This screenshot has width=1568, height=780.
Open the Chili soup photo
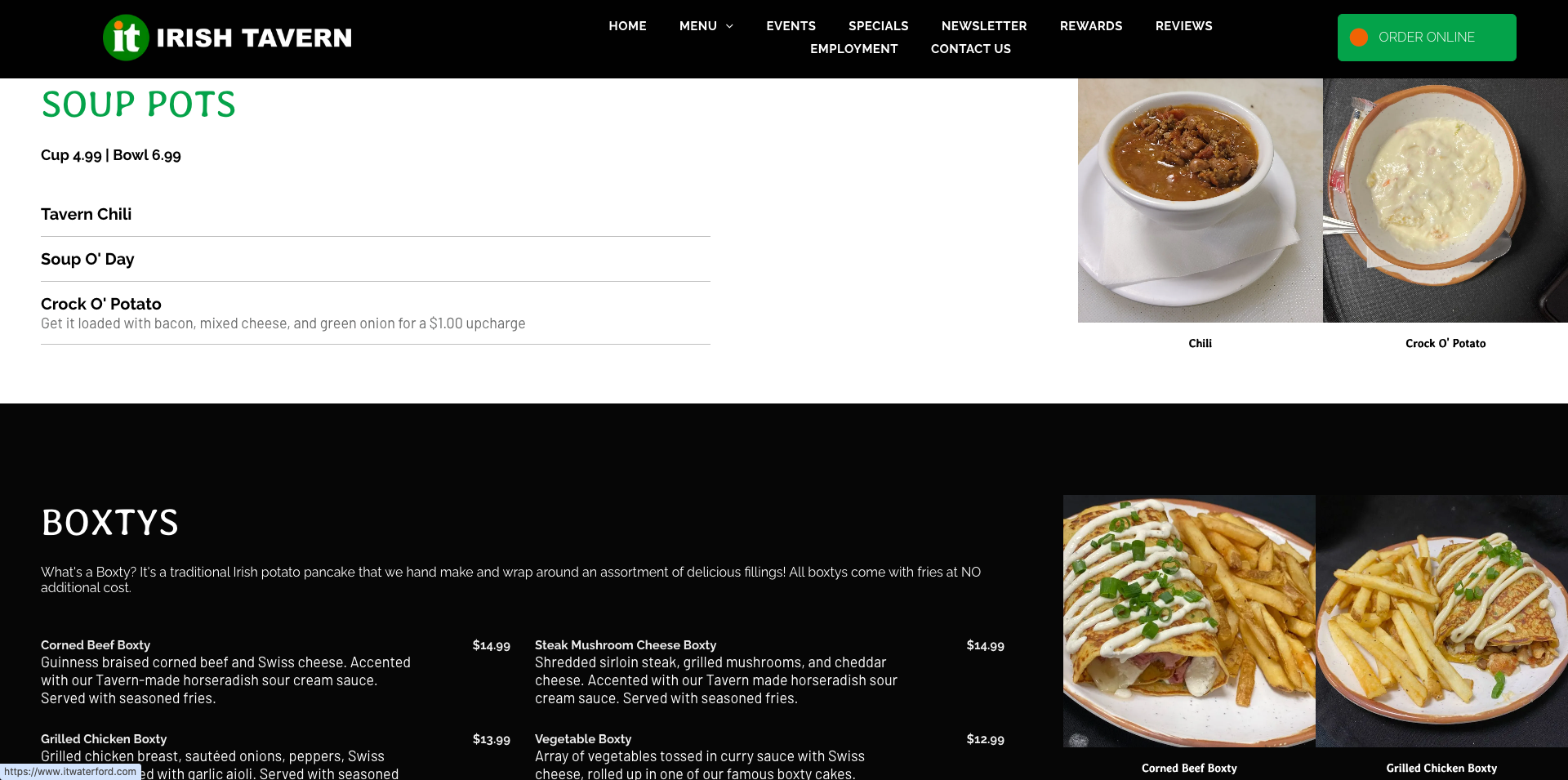click(x=1200, y=200)
